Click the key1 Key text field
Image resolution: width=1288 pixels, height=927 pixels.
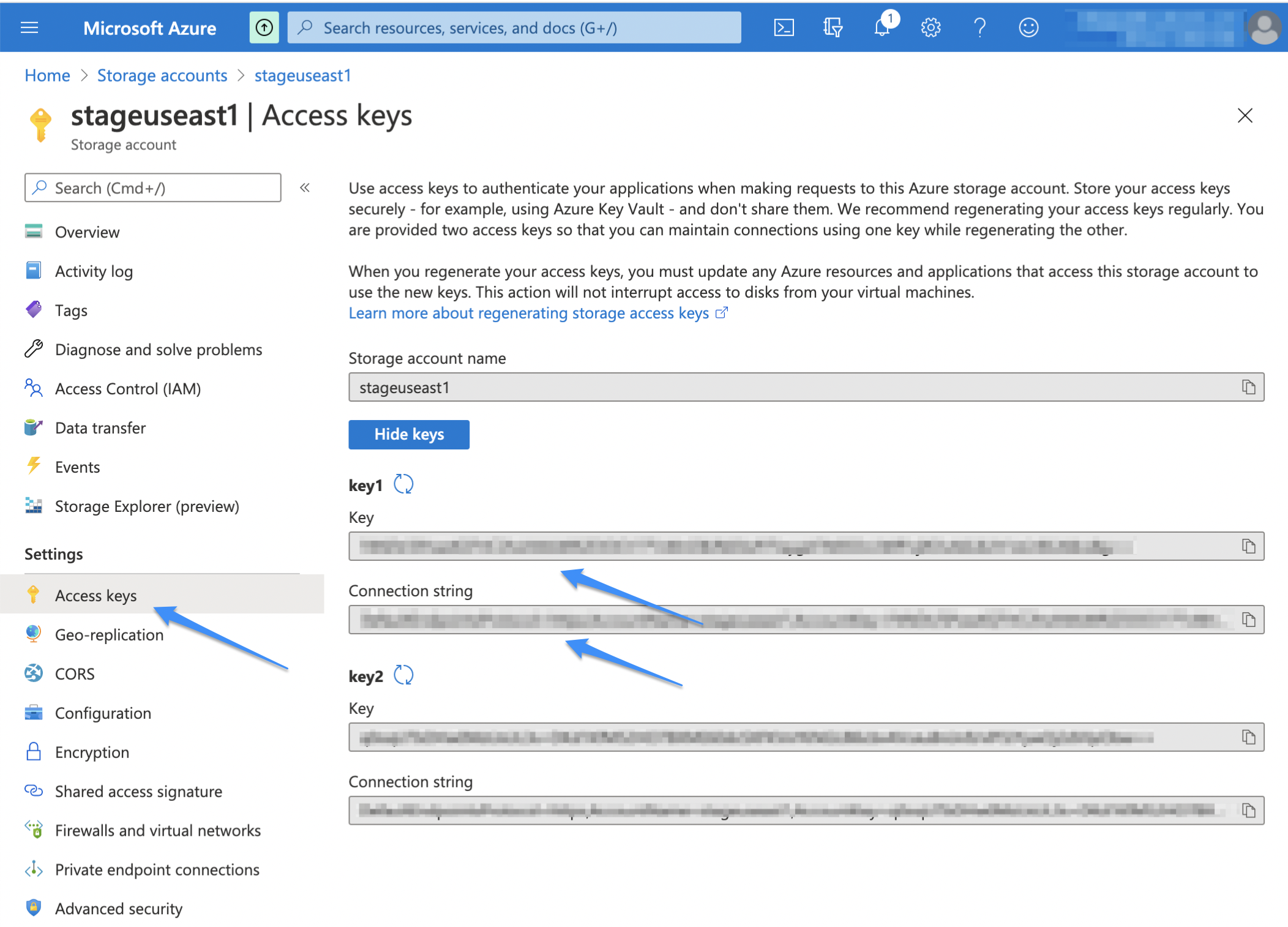click(806, 546)
